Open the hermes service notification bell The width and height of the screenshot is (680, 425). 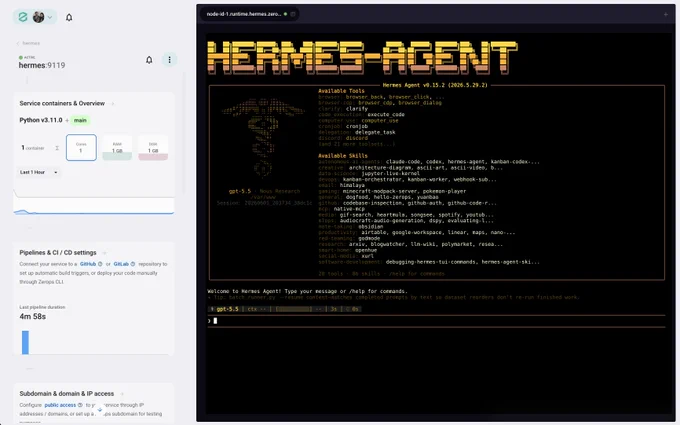tap(149, 60)
